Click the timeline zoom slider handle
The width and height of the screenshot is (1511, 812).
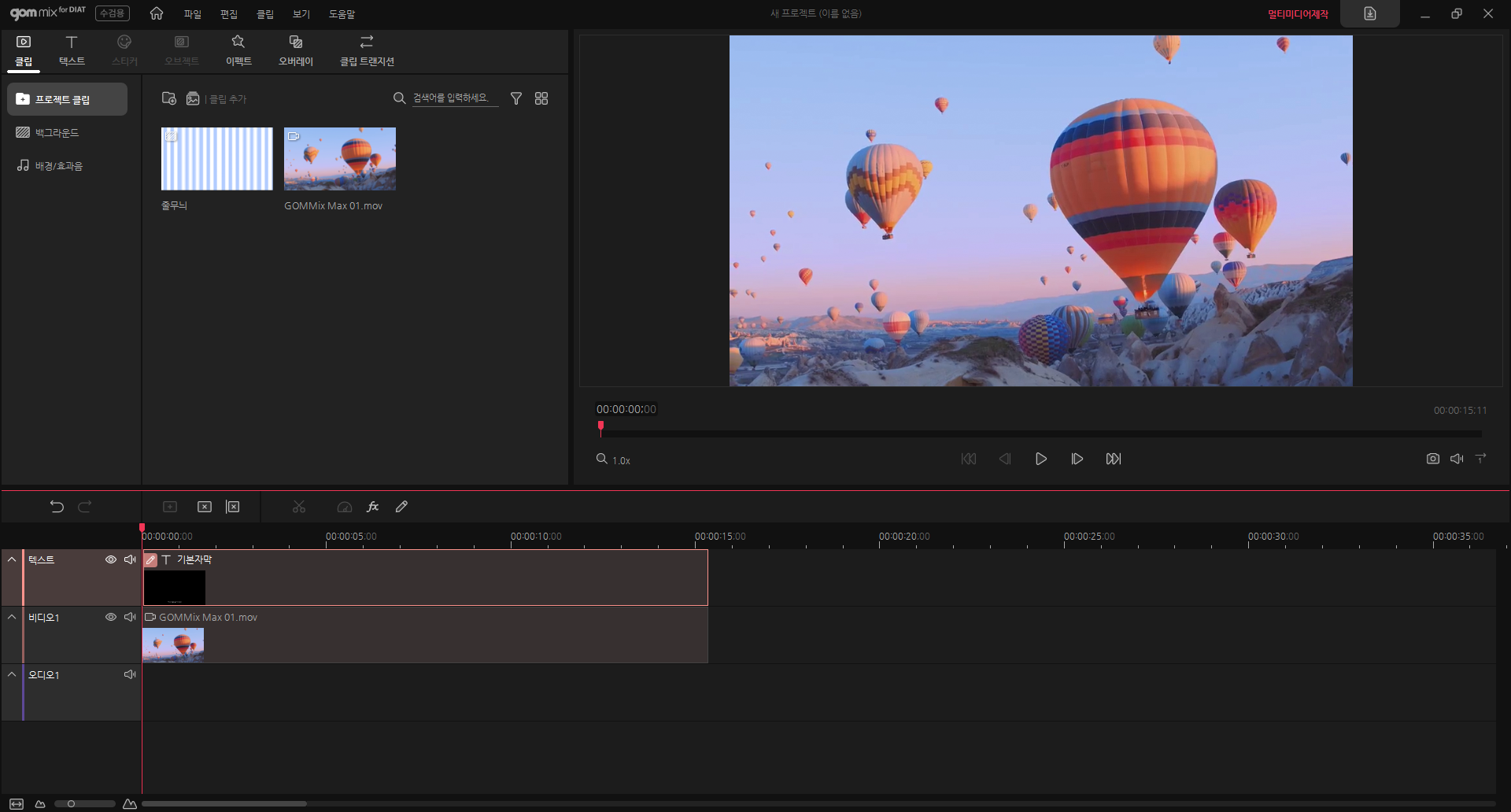71,803
